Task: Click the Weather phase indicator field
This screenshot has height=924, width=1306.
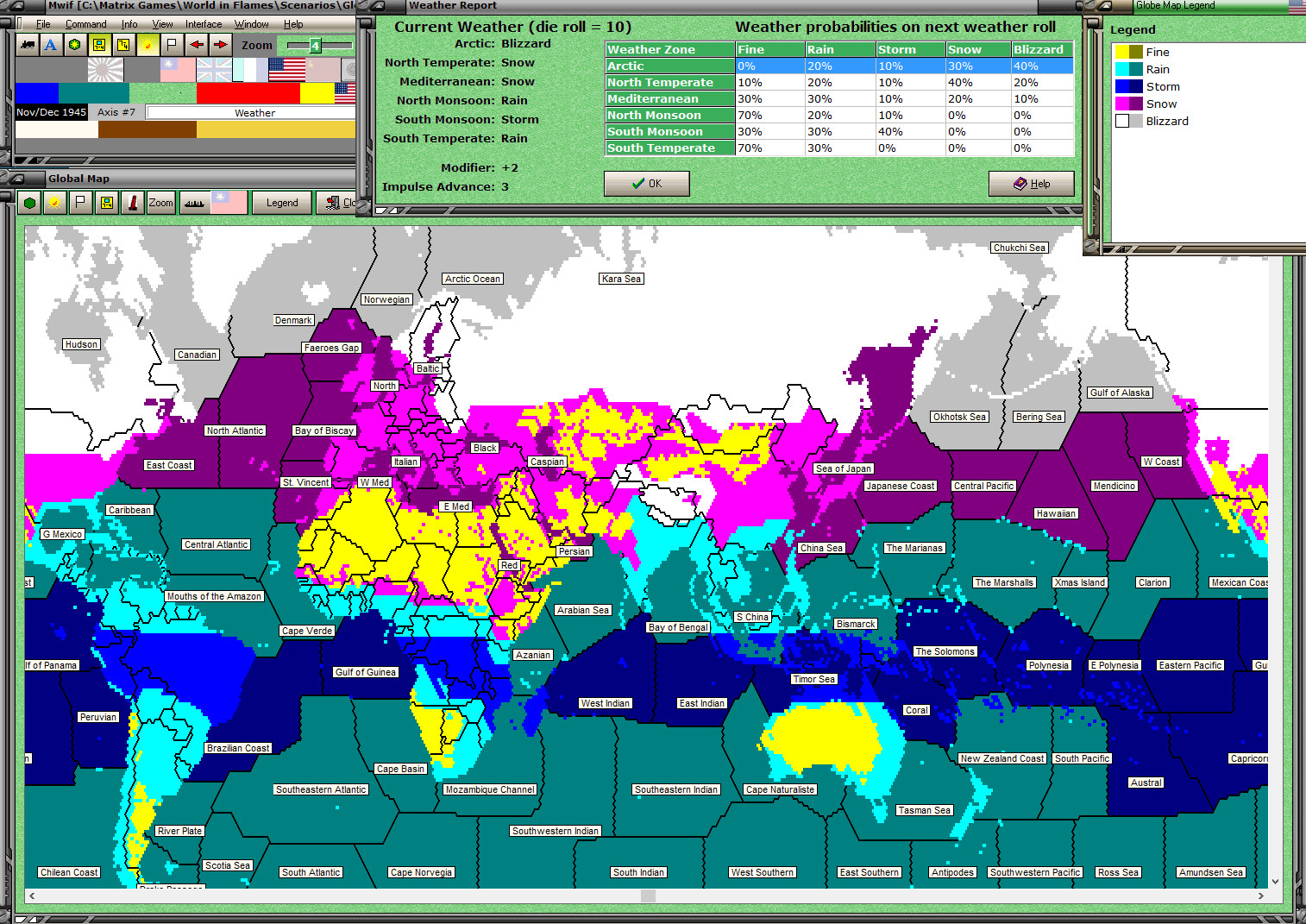Action: point(252,113)
